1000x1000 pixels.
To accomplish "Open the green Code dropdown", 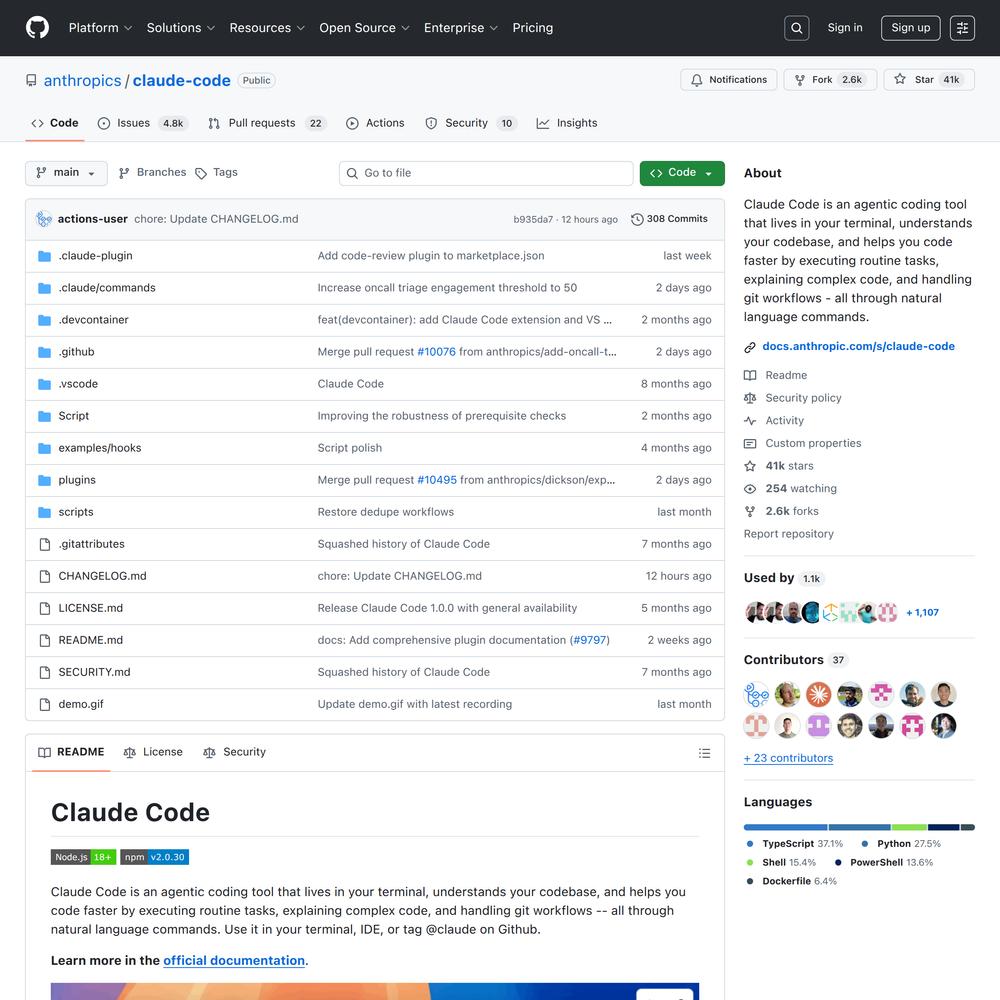I will [682, 173].
